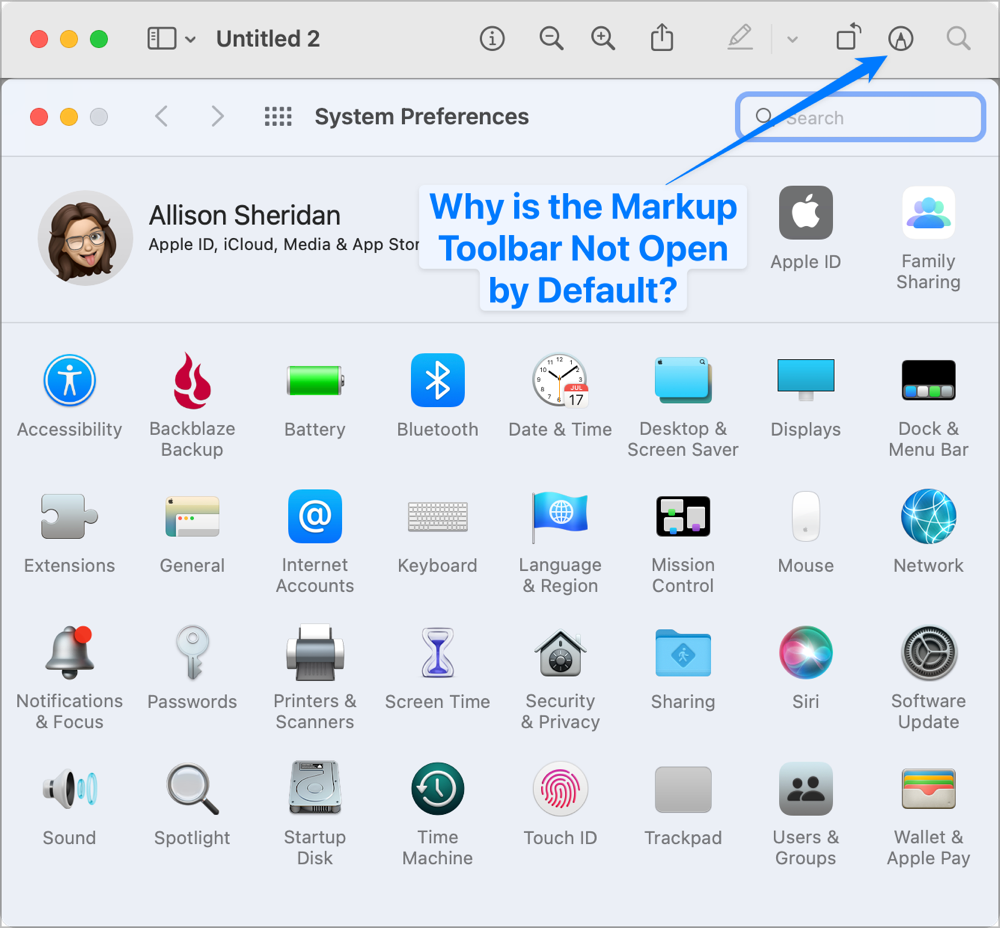Click the Inspector info icon
The width and height of the screenshot is (1000, 928).
pyautogui.click(x=491, y=39)
